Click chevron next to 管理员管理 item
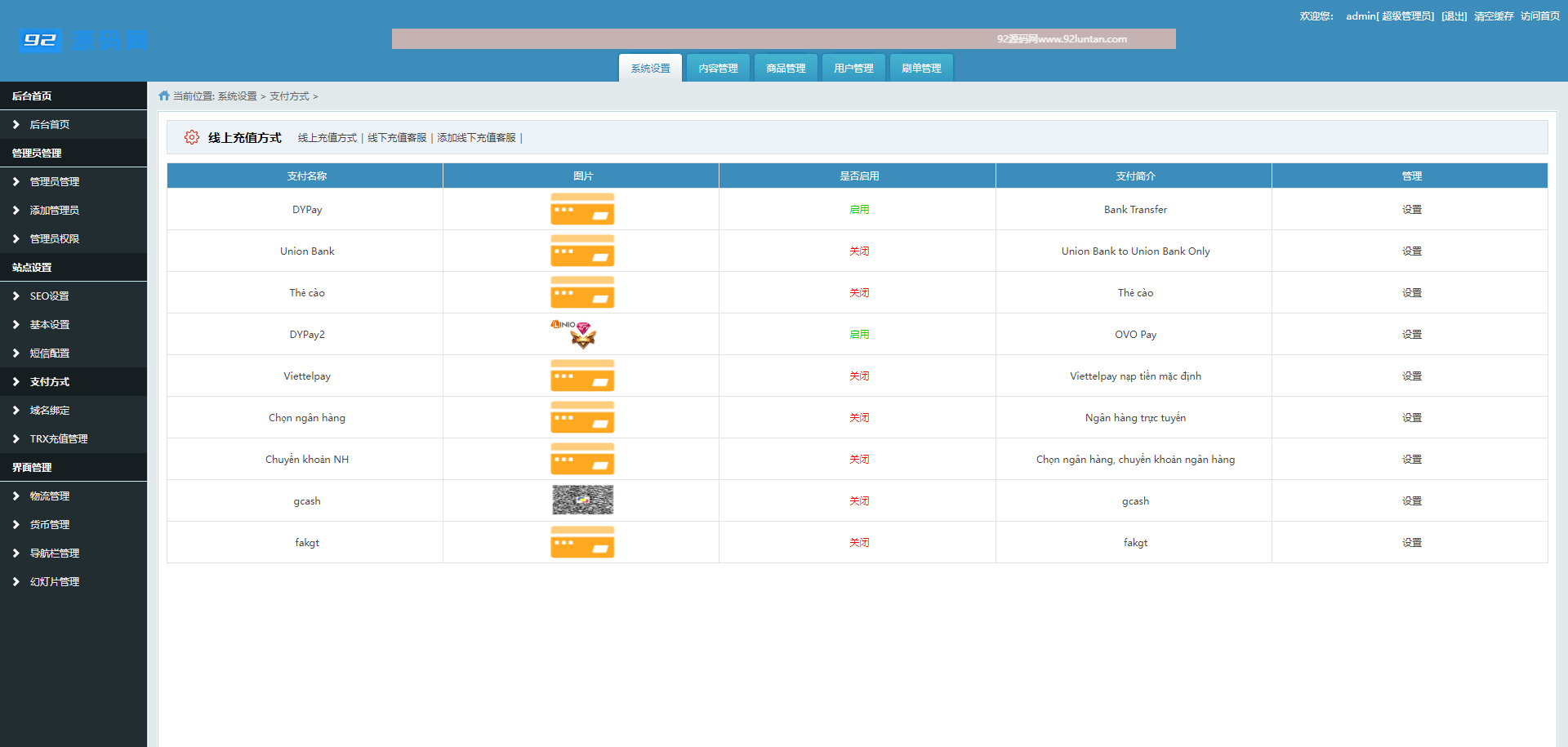This screenshot has width=1568, height=747. pyautogui.click(x=16, y=181)
